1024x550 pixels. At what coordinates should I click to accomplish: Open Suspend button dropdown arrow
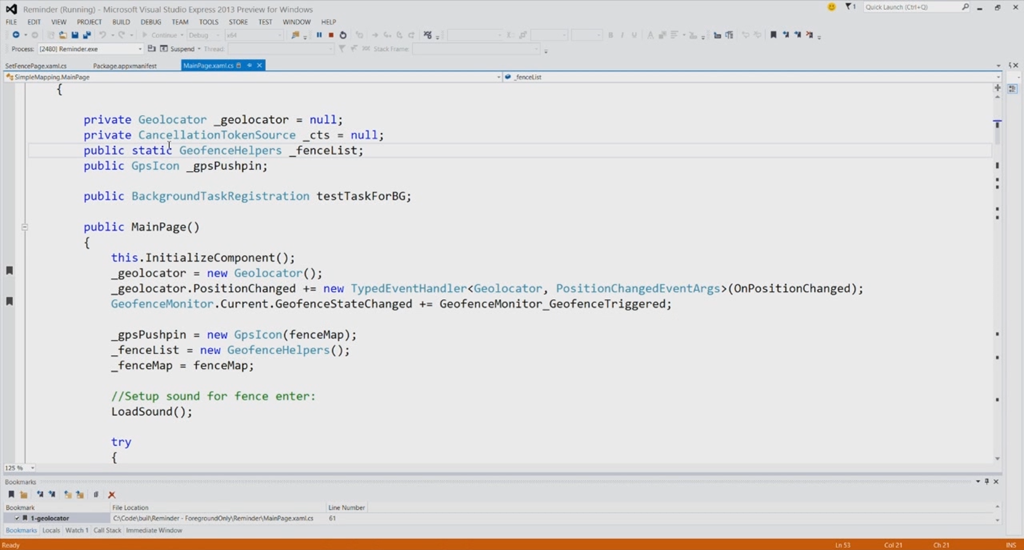(199, 49)
